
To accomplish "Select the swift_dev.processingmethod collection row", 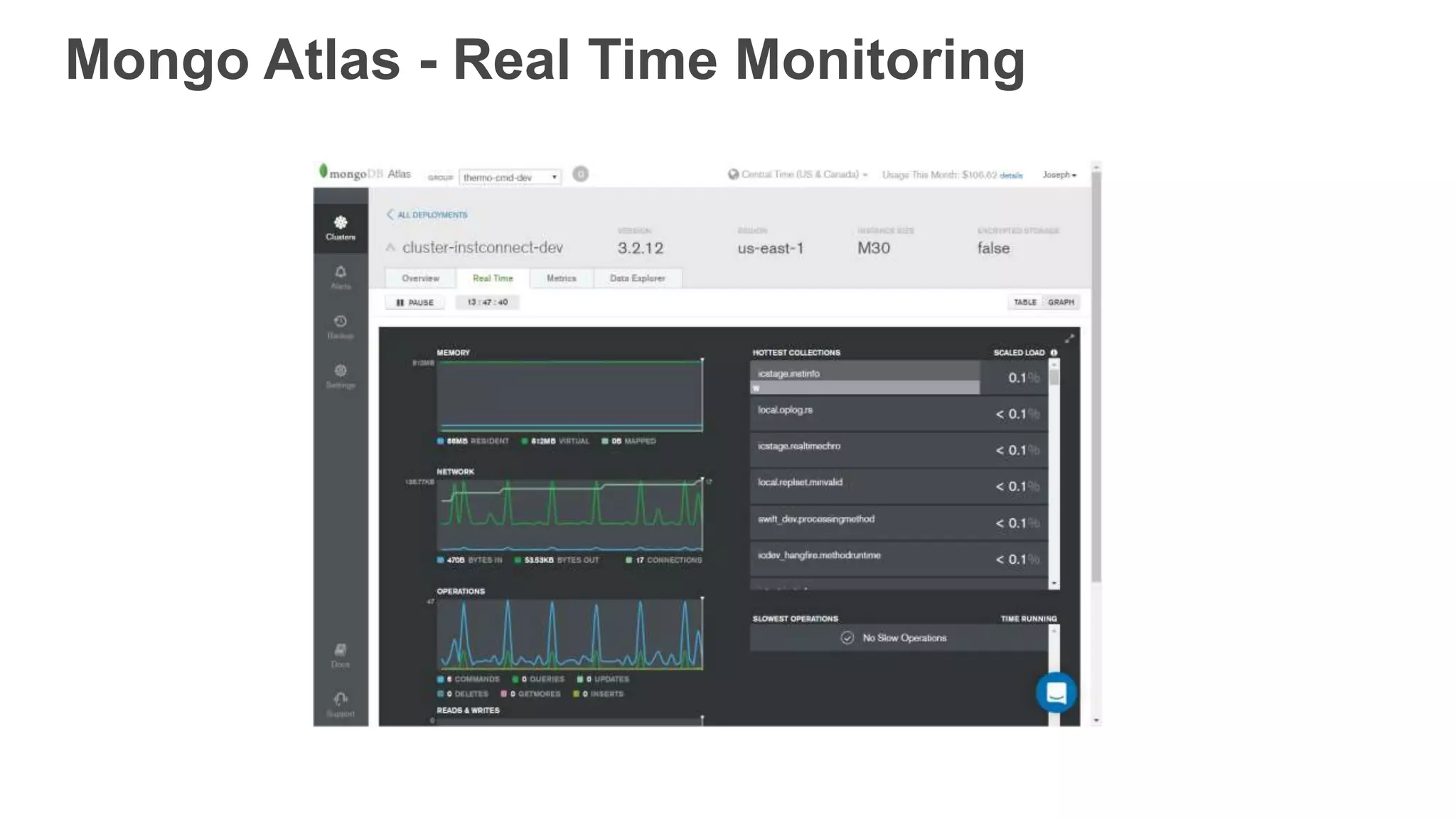I will 899,523.
